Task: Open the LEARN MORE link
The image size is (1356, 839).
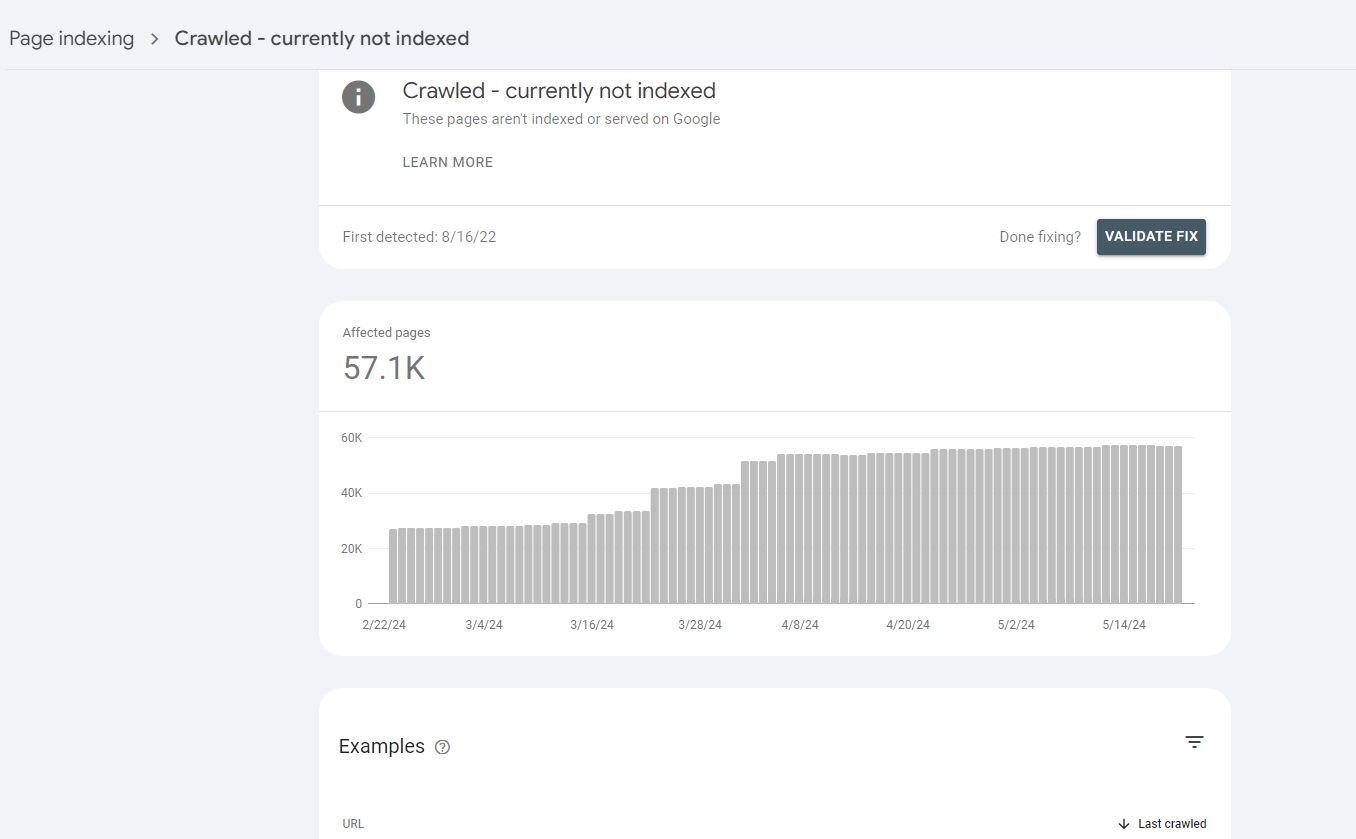Action: point(447,162)
